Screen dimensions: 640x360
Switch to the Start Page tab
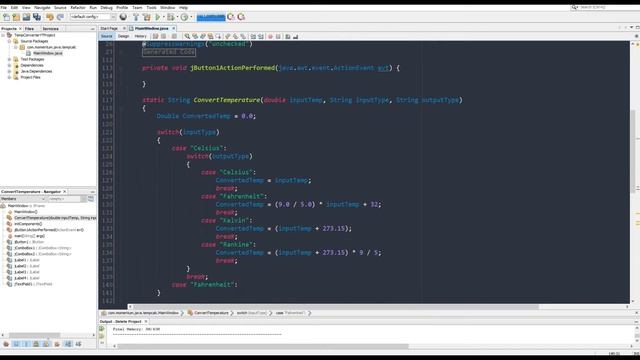(109, 29)
